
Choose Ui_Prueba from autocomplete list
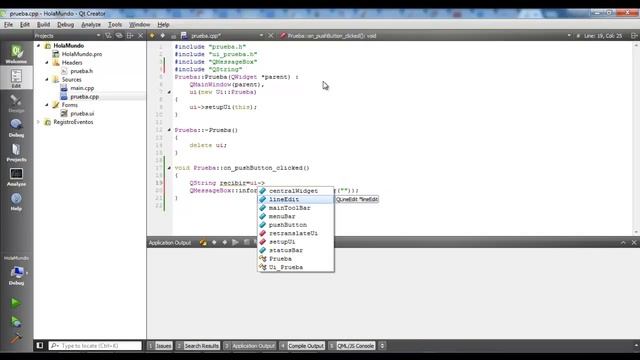[x=296, y=267]
